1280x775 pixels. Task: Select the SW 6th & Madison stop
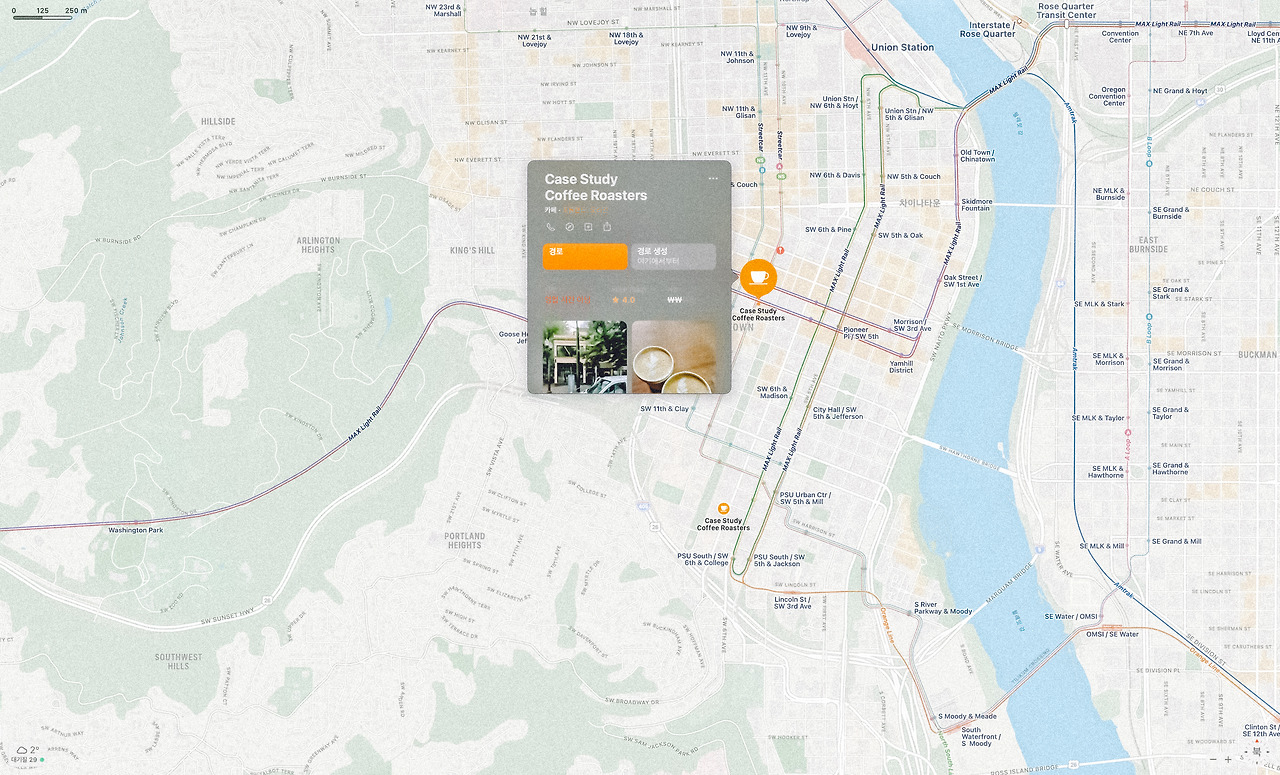[x=772, y=392]
